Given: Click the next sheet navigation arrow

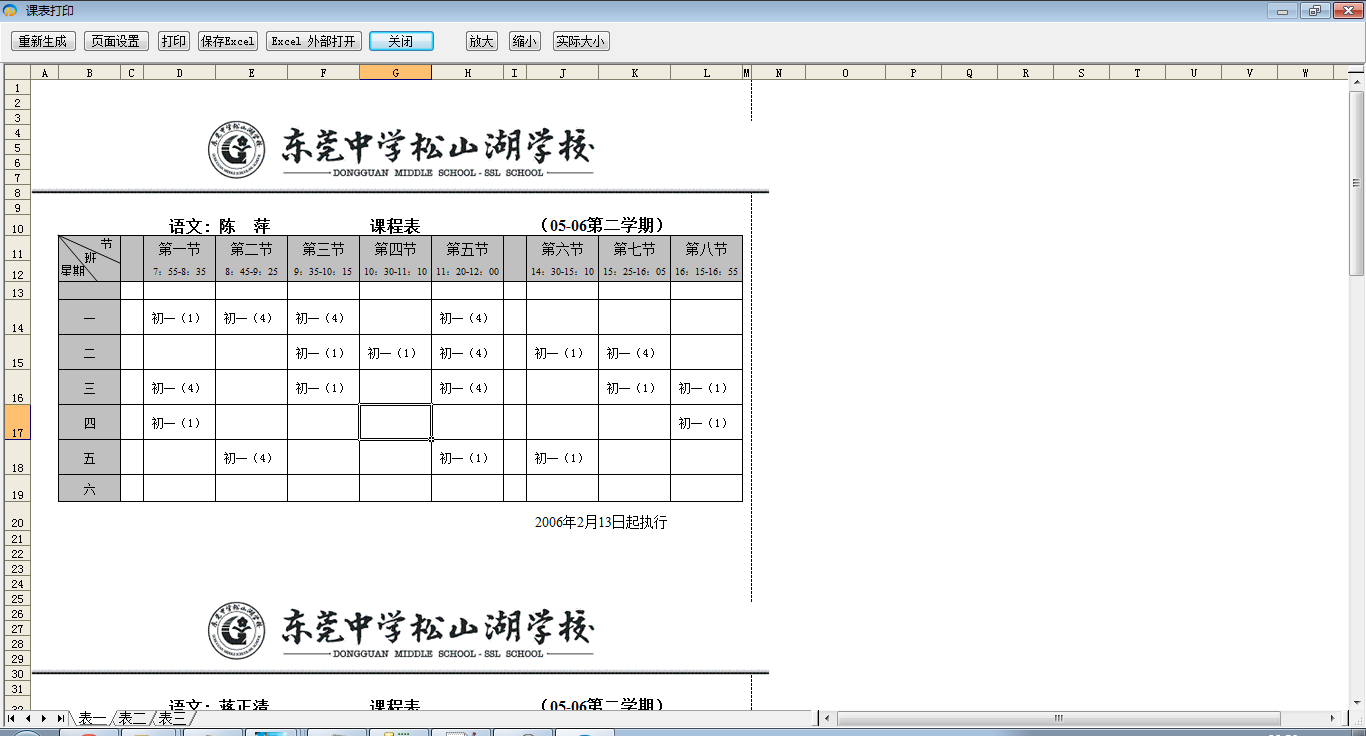Looking at the screenshot, I should [44, 718].
